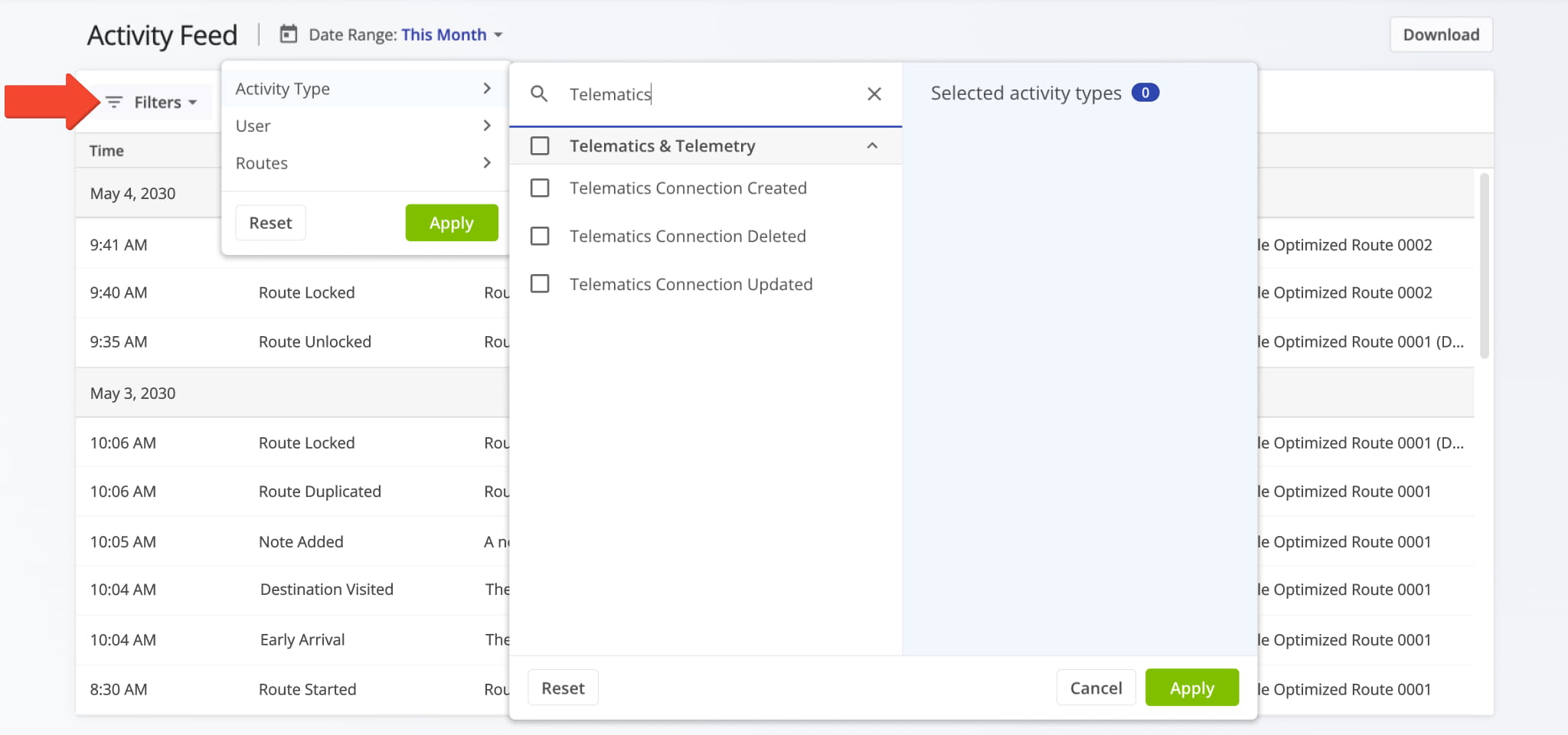
Task: Expand Routes submenu arrow
Action: (487, 162)
